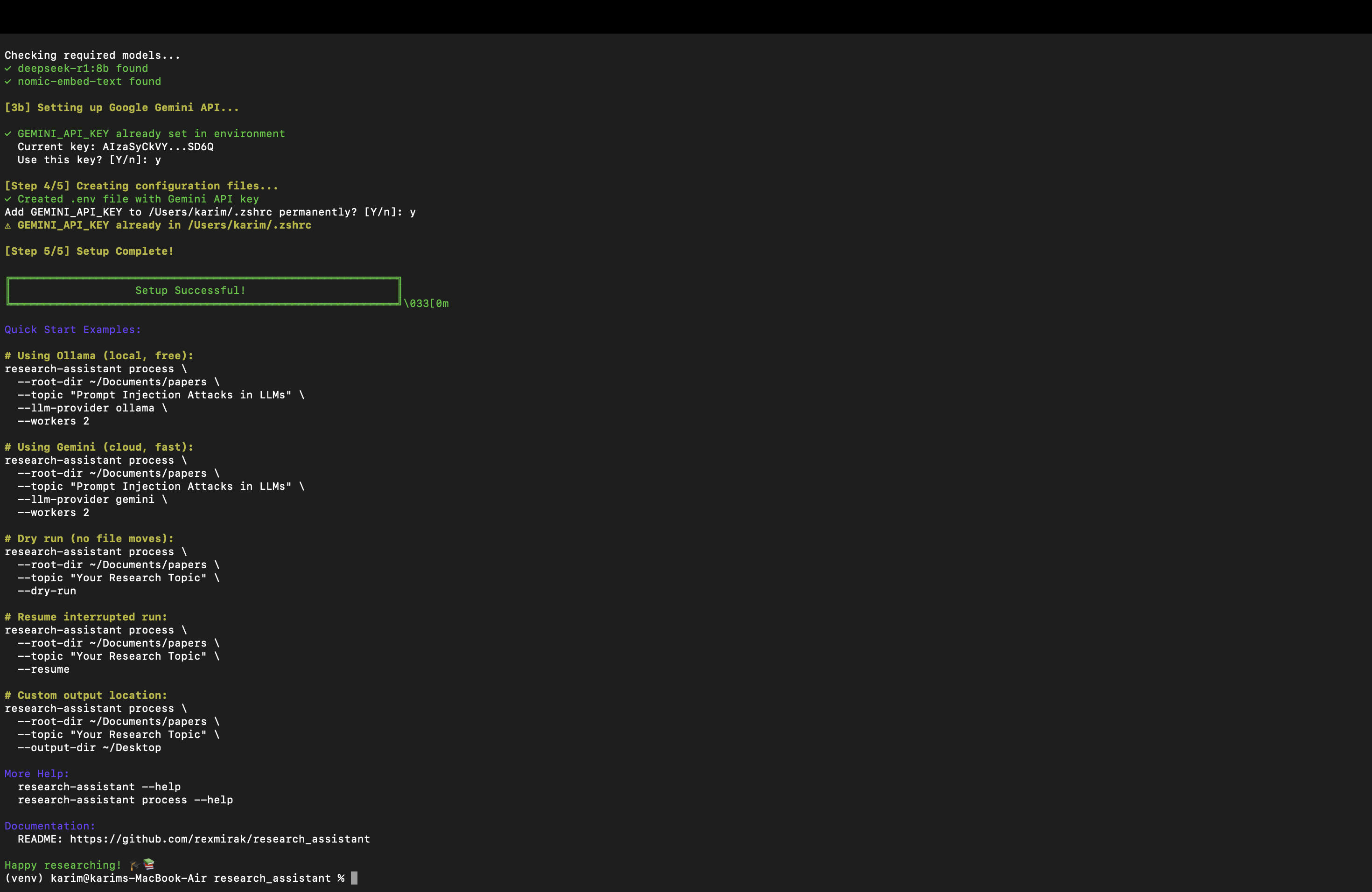Click the checkmark beside deepseek-r1:8b found
The height and width of the screenshot is (892, 1372).
tap(8, 69)
